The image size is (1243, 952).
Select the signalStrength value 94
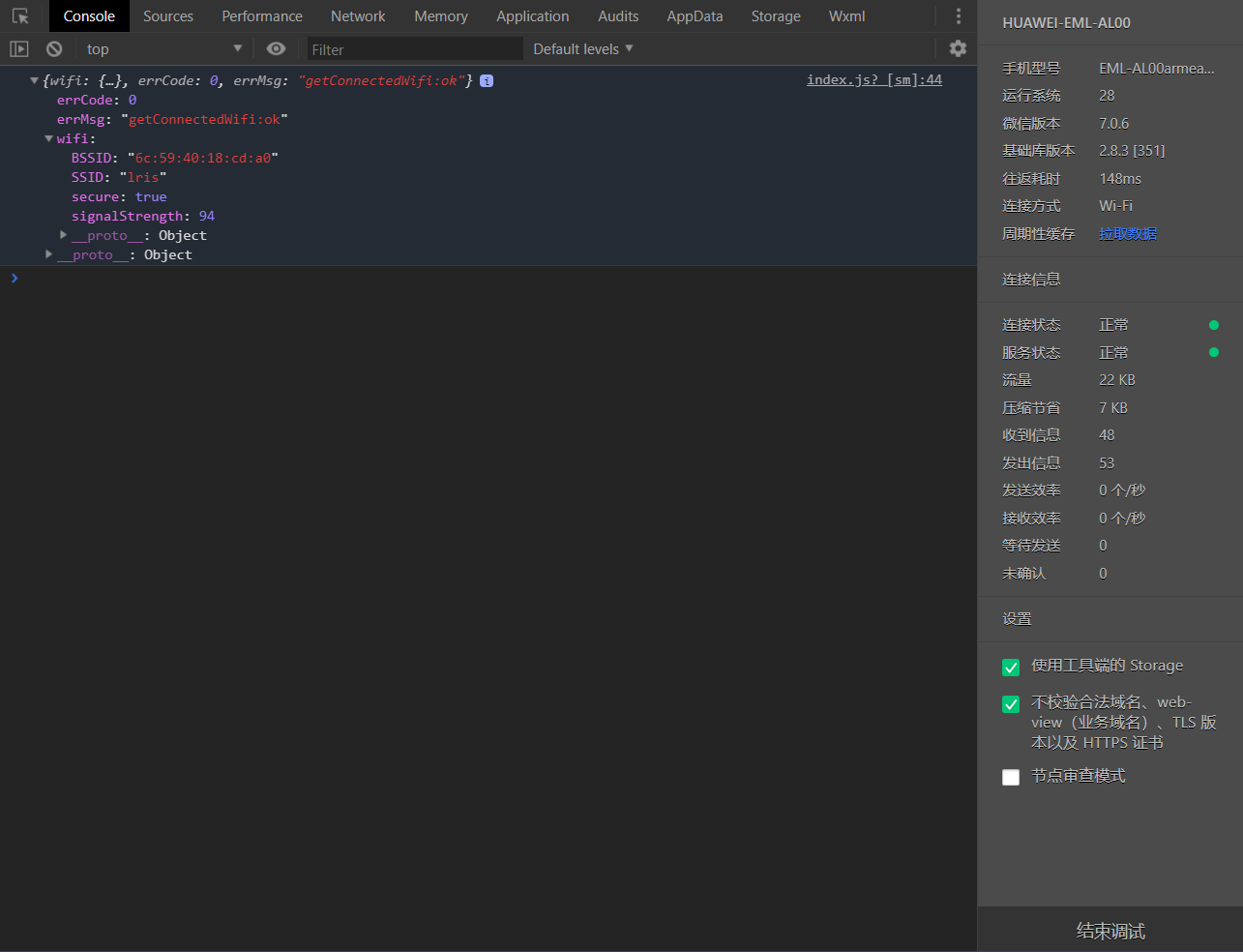pos(207,216)
